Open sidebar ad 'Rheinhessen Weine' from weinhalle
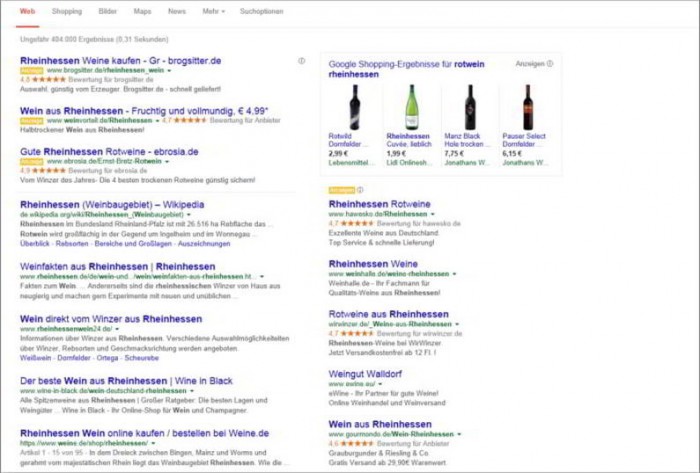 coord(373,264)
